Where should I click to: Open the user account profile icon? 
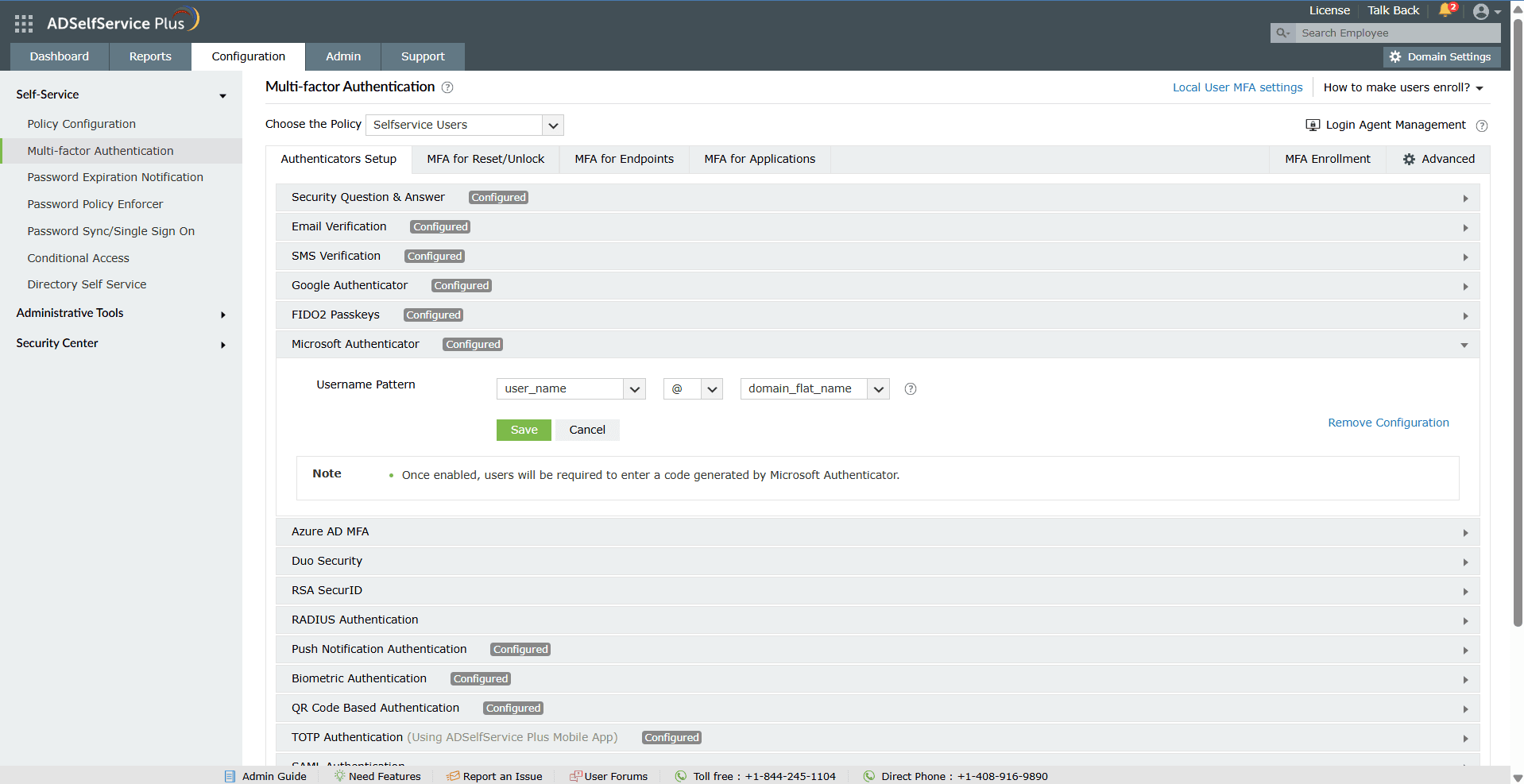pyautogui.click(x=1481, y=11)
